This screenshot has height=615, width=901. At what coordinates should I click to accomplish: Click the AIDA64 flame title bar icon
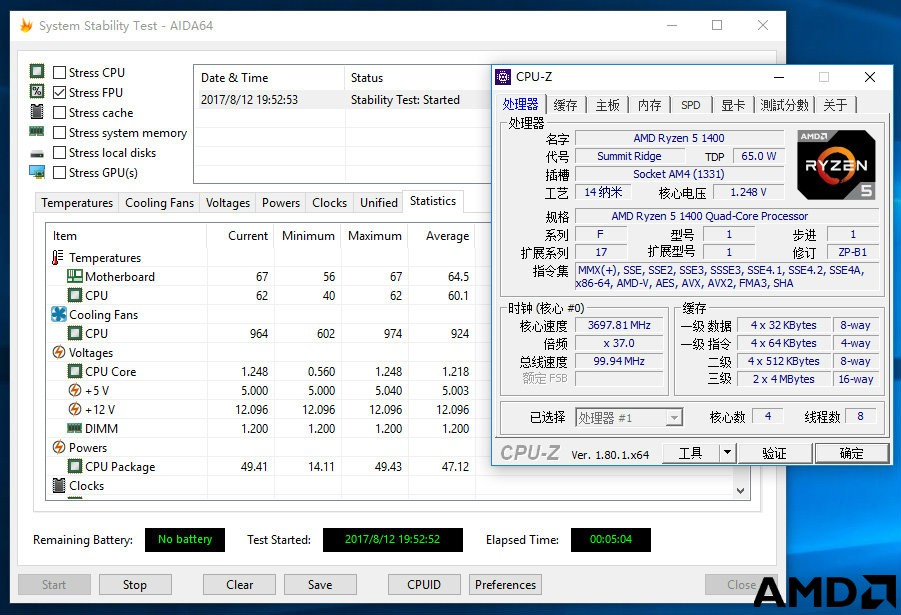pyautogui.click(x=26, y=25)
